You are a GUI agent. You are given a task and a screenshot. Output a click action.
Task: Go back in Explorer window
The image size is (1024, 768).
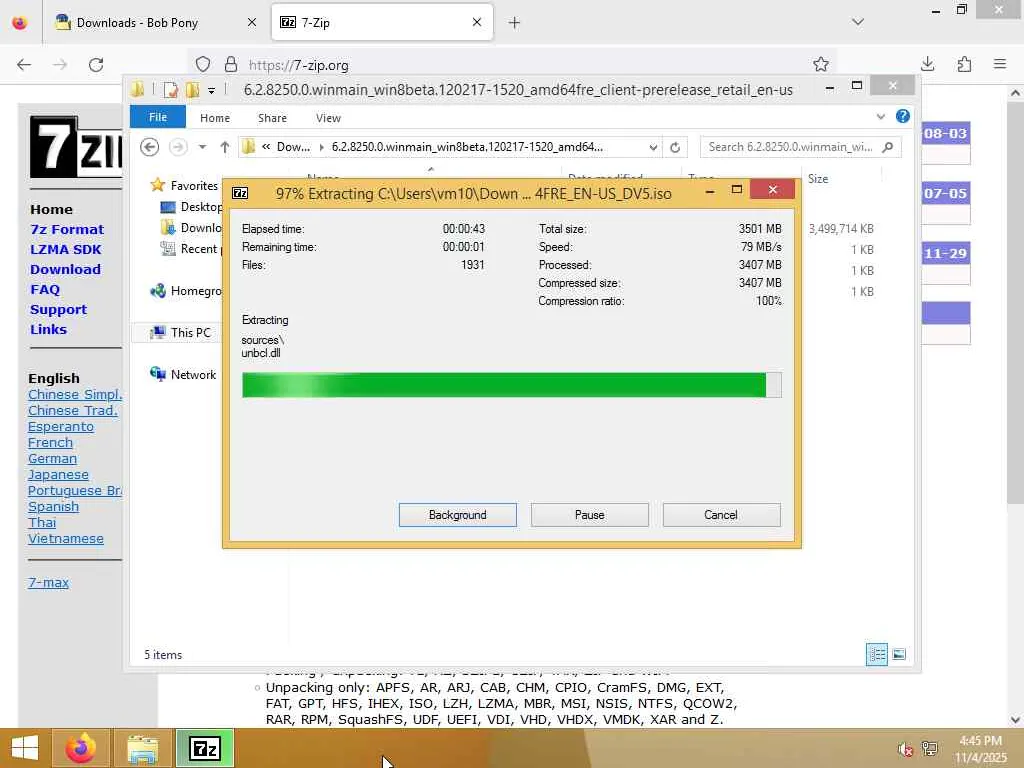[150, 147]
